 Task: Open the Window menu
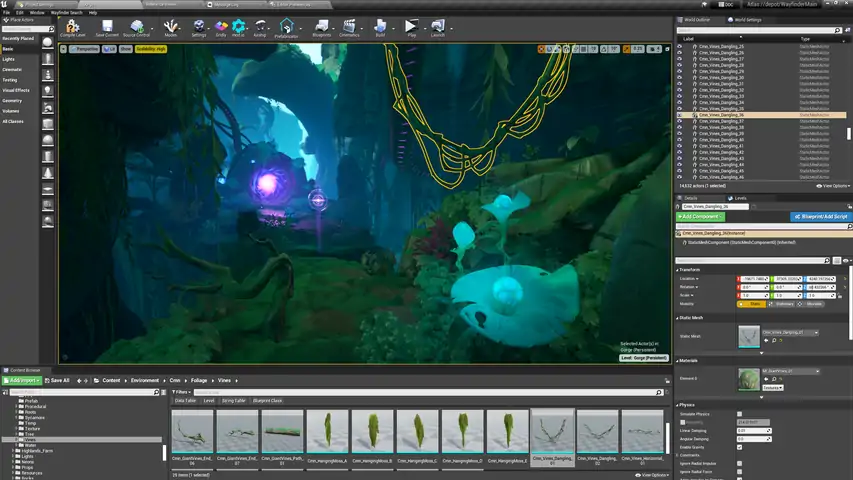click(37, 12)
